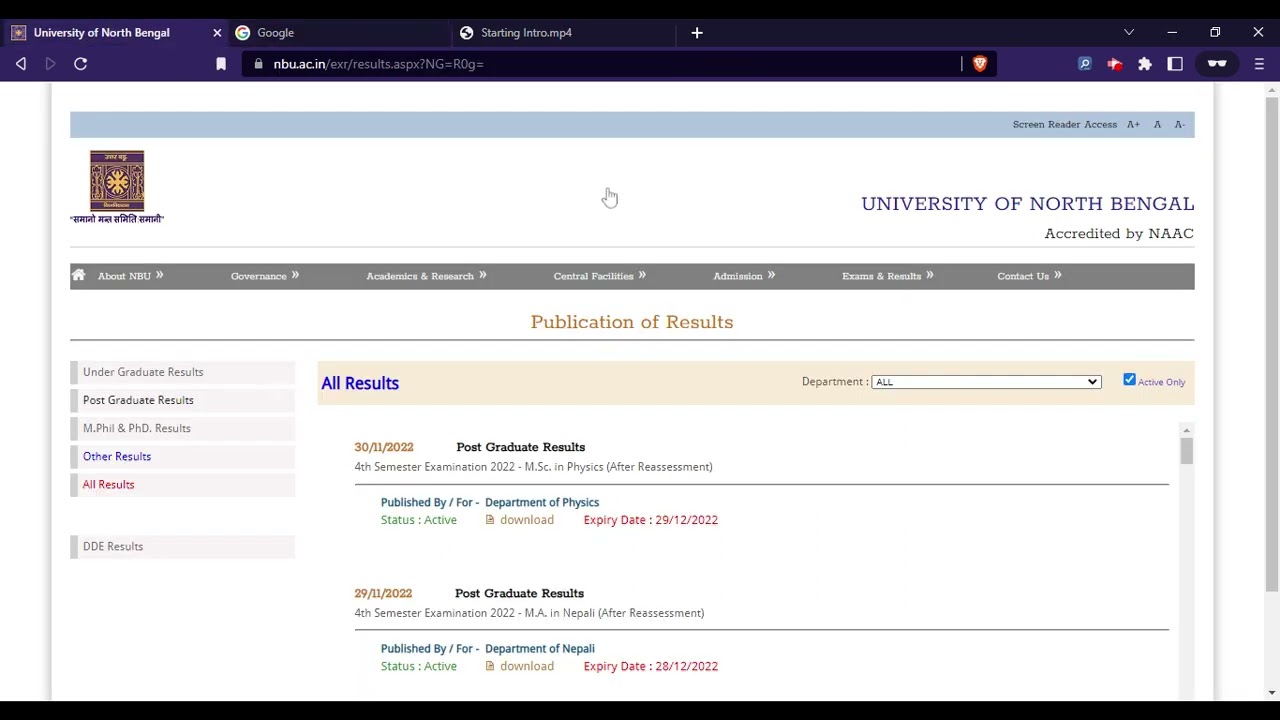Expand the Academics & Research menu

[x=426, y=276]
